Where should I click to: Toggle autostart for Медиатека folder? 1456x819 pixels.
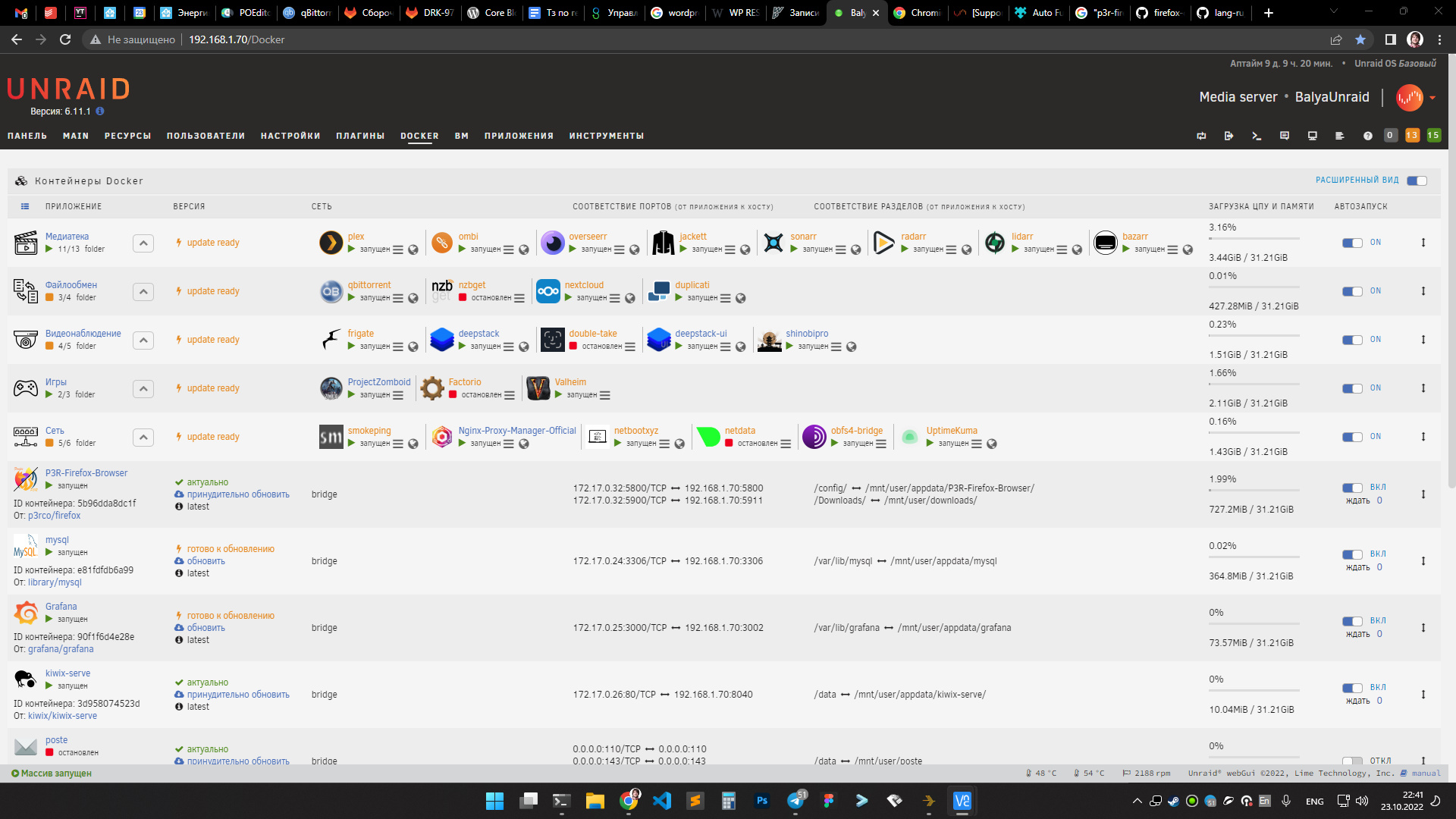coord(1352,243)
